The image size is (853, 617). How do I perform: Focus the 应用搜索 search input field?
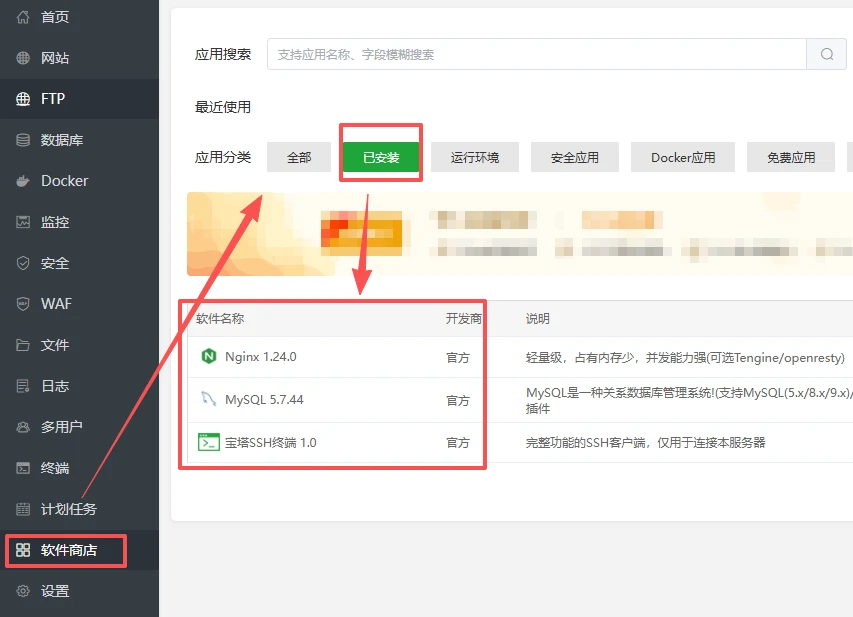pos(536,55)
